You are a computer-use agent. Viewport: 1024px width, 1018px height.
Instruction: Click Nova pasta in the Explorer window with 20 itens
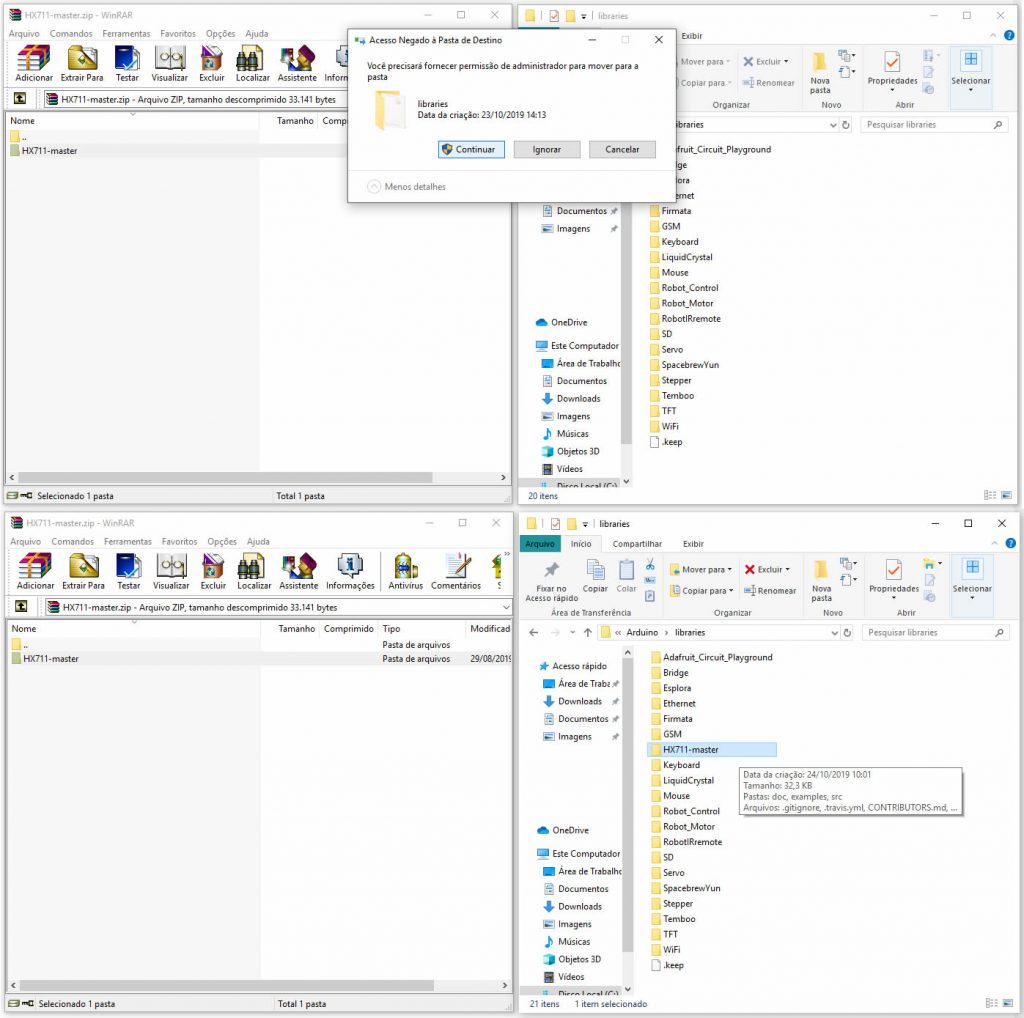(x=820, y=72)
